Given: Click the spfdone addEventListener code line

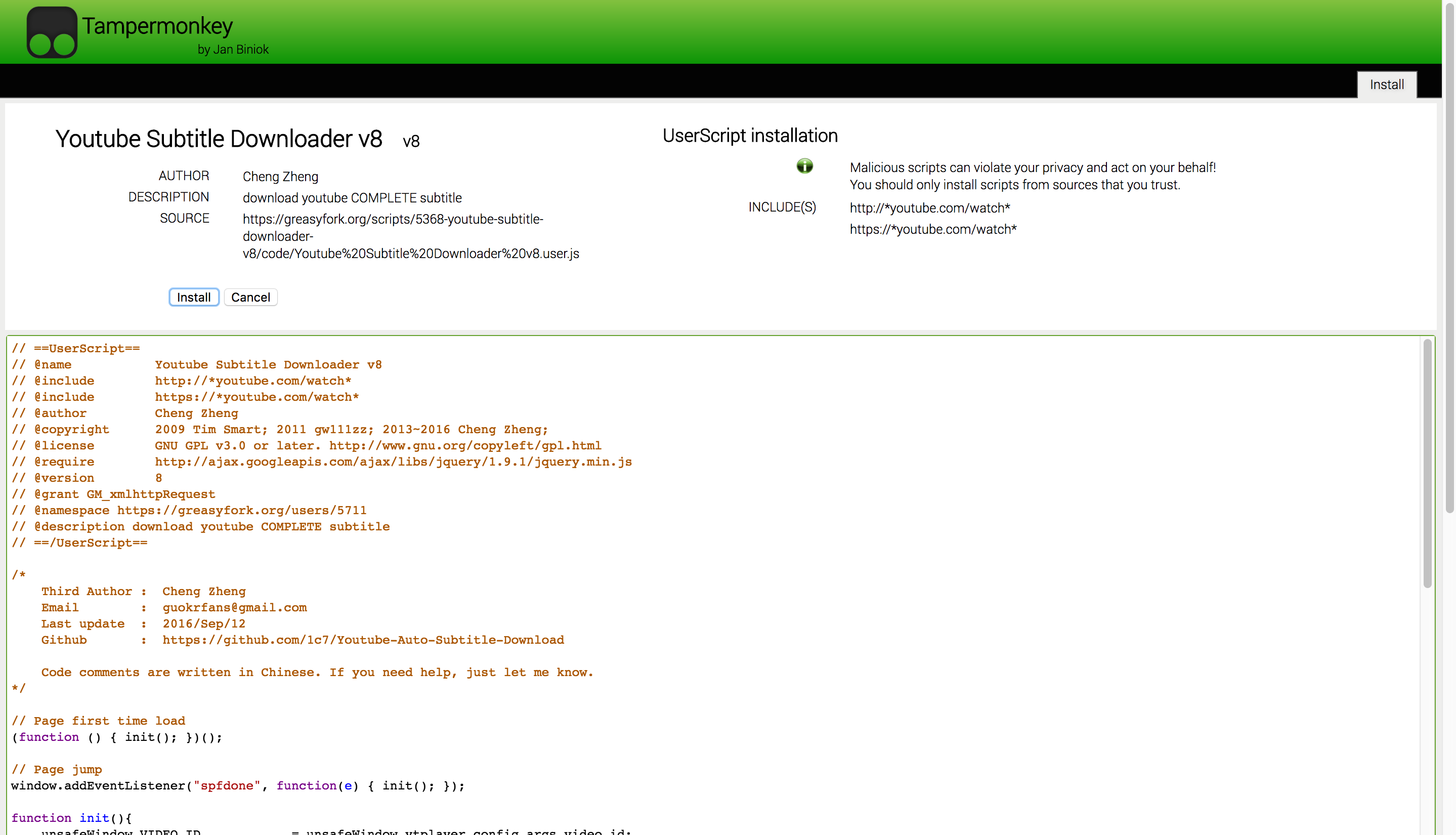Looking at the screenshot, I should point(237,786).
